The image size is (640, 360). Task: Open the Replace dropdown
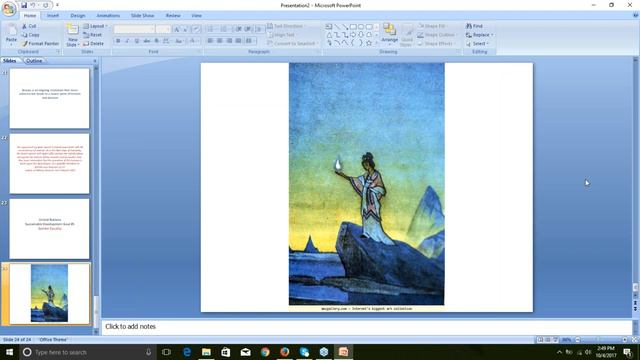480,35
